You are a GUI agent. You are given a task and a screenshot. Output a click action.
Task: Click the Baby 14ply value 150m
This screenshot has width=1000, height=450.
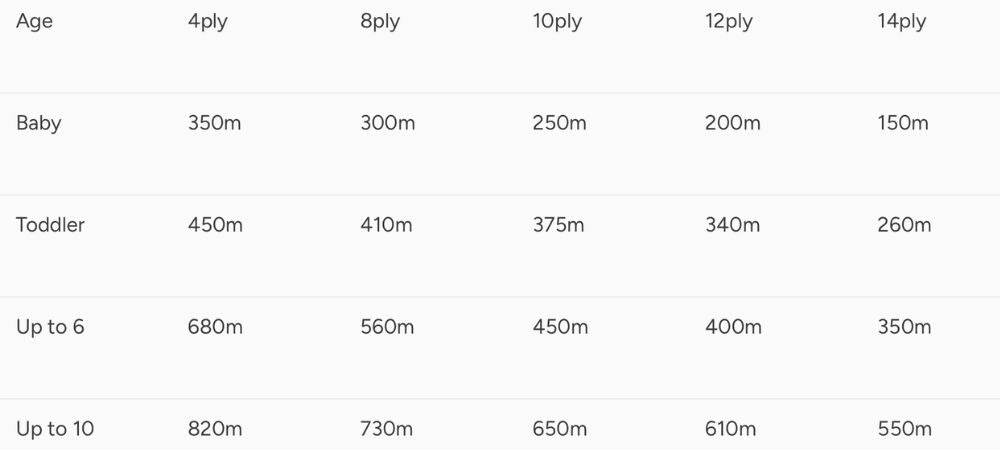(903, 124)
